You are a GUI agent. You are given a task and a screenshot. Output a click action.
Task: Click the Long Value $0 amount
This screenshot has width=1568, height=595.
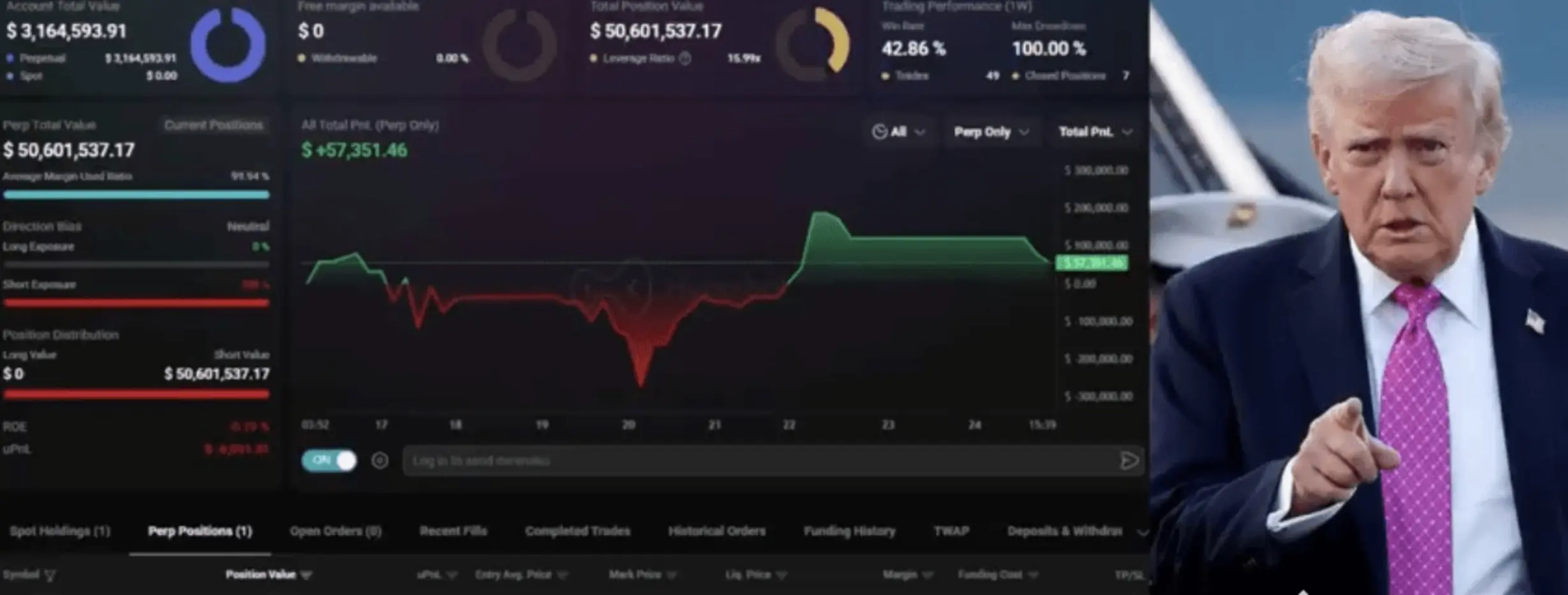[x=13, y=374]
